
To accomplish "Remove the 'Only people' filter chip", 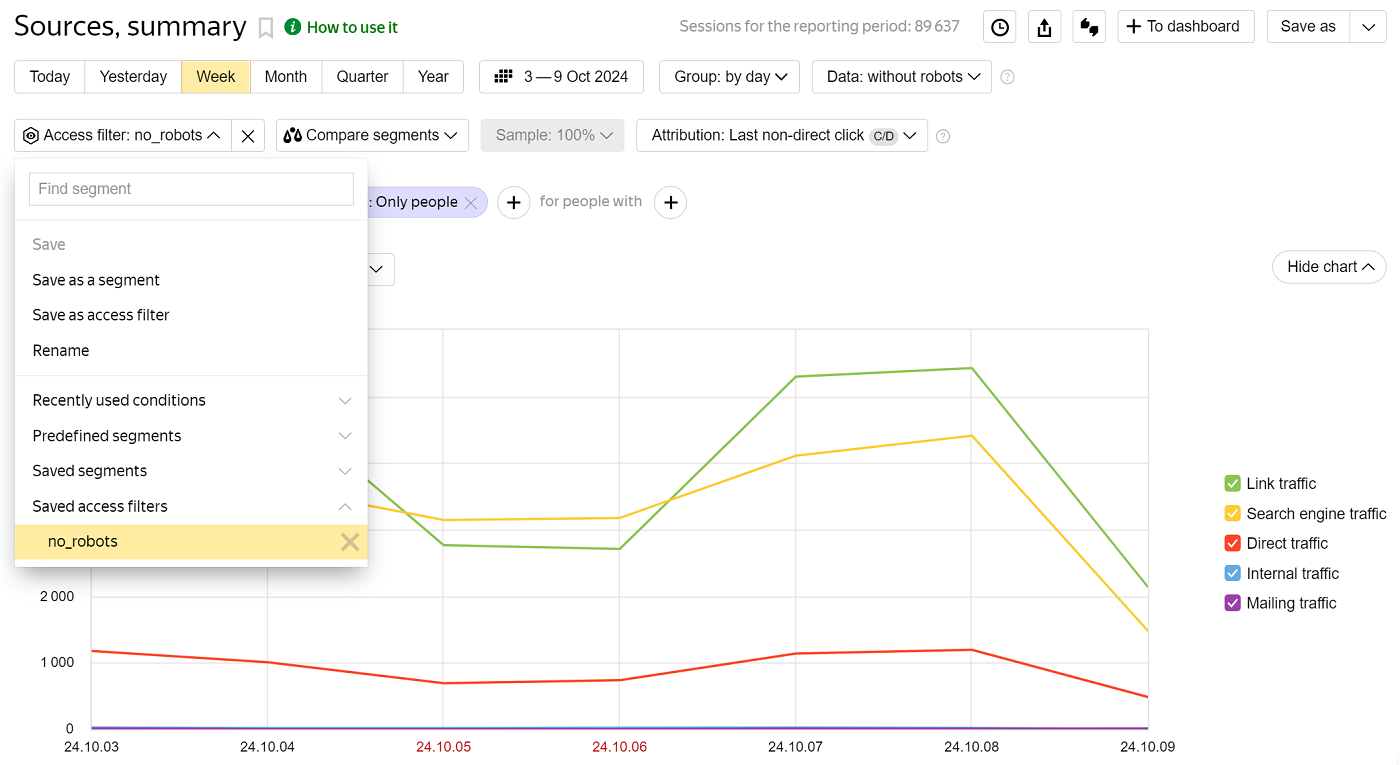I will [471, 203].
